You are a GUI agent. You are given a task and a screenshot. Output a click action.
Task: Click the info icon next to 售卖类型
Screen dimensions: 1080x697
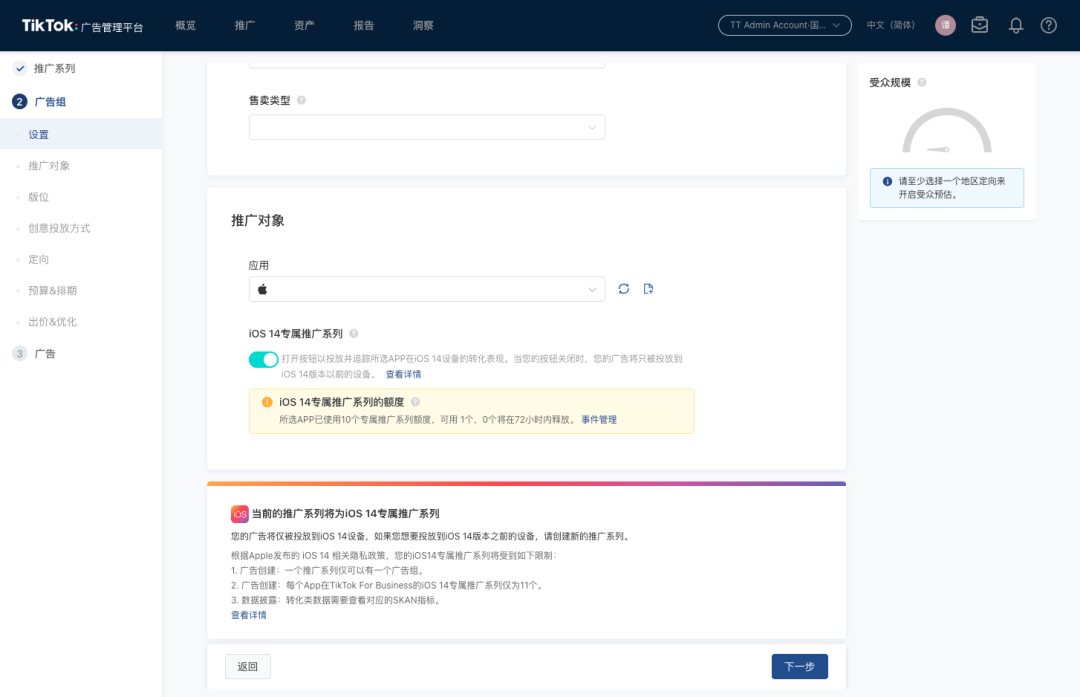point(301,100)
